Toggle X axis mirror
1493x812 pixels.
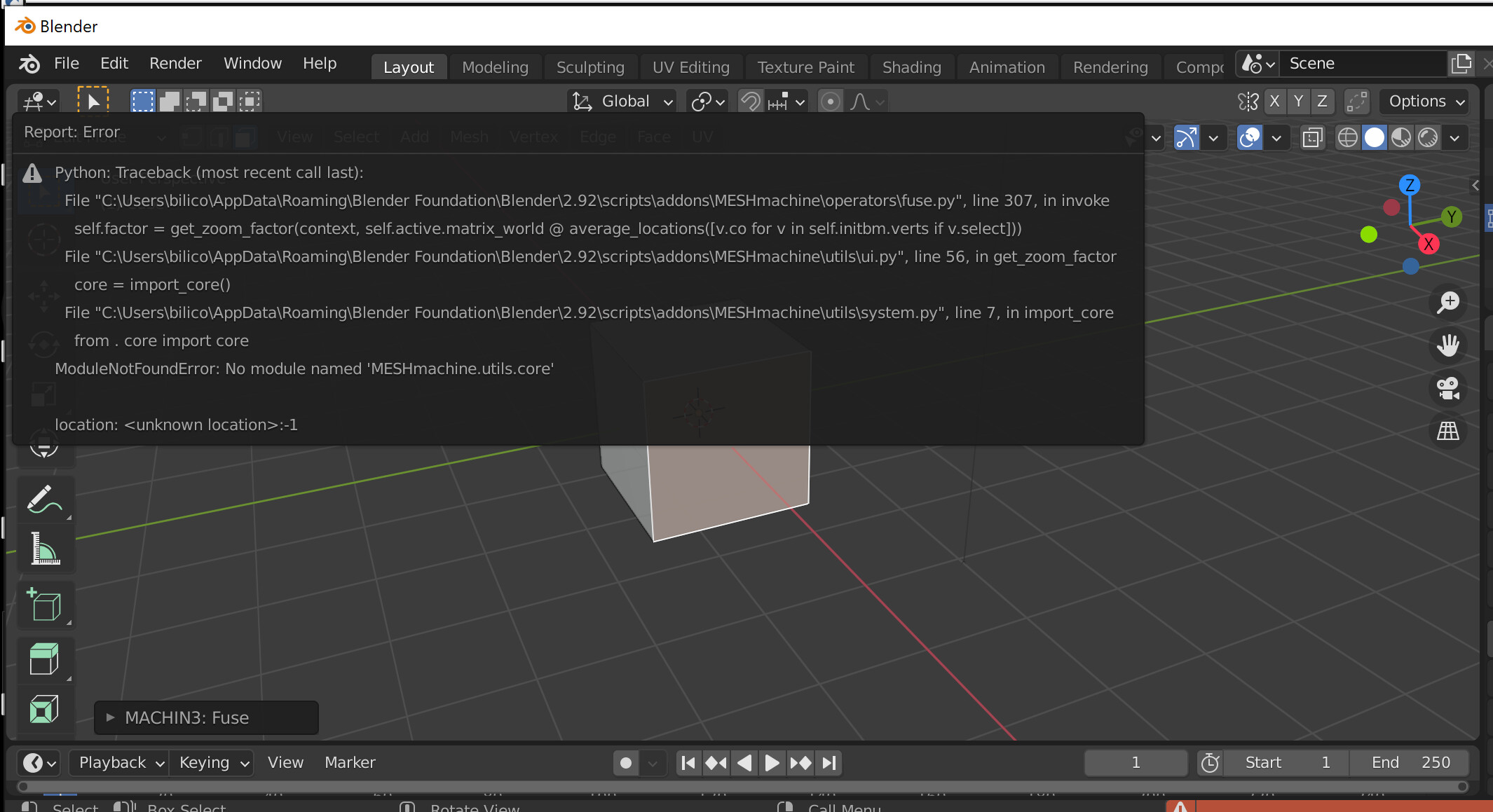click(x=1274, y=102)
